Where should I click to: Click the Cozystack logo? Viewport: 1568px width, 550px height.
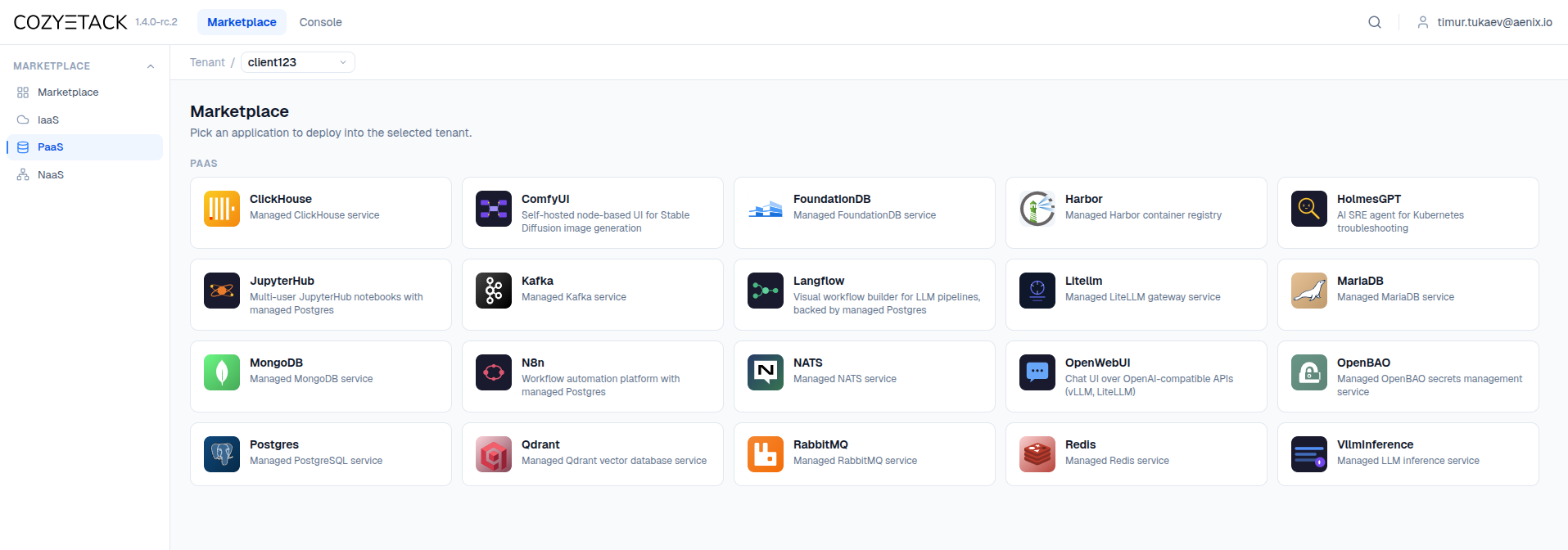click(70, 22)
